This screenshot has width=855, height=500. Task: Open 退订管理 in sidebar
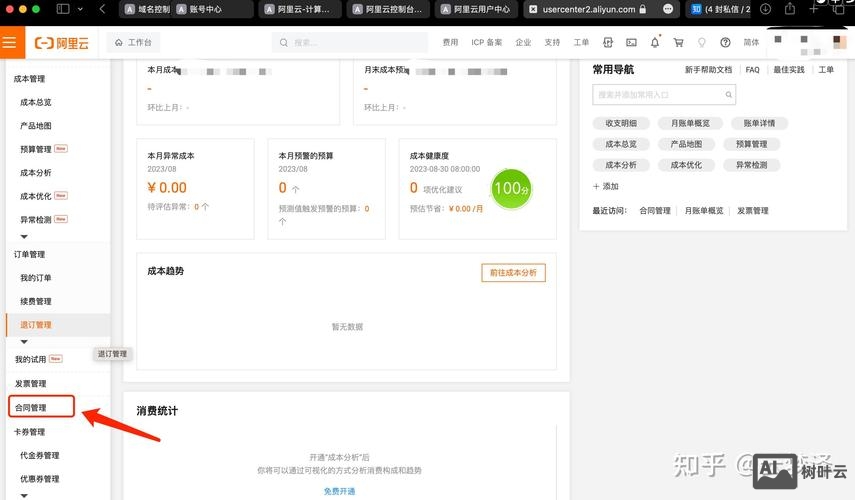tap(35, 325)
